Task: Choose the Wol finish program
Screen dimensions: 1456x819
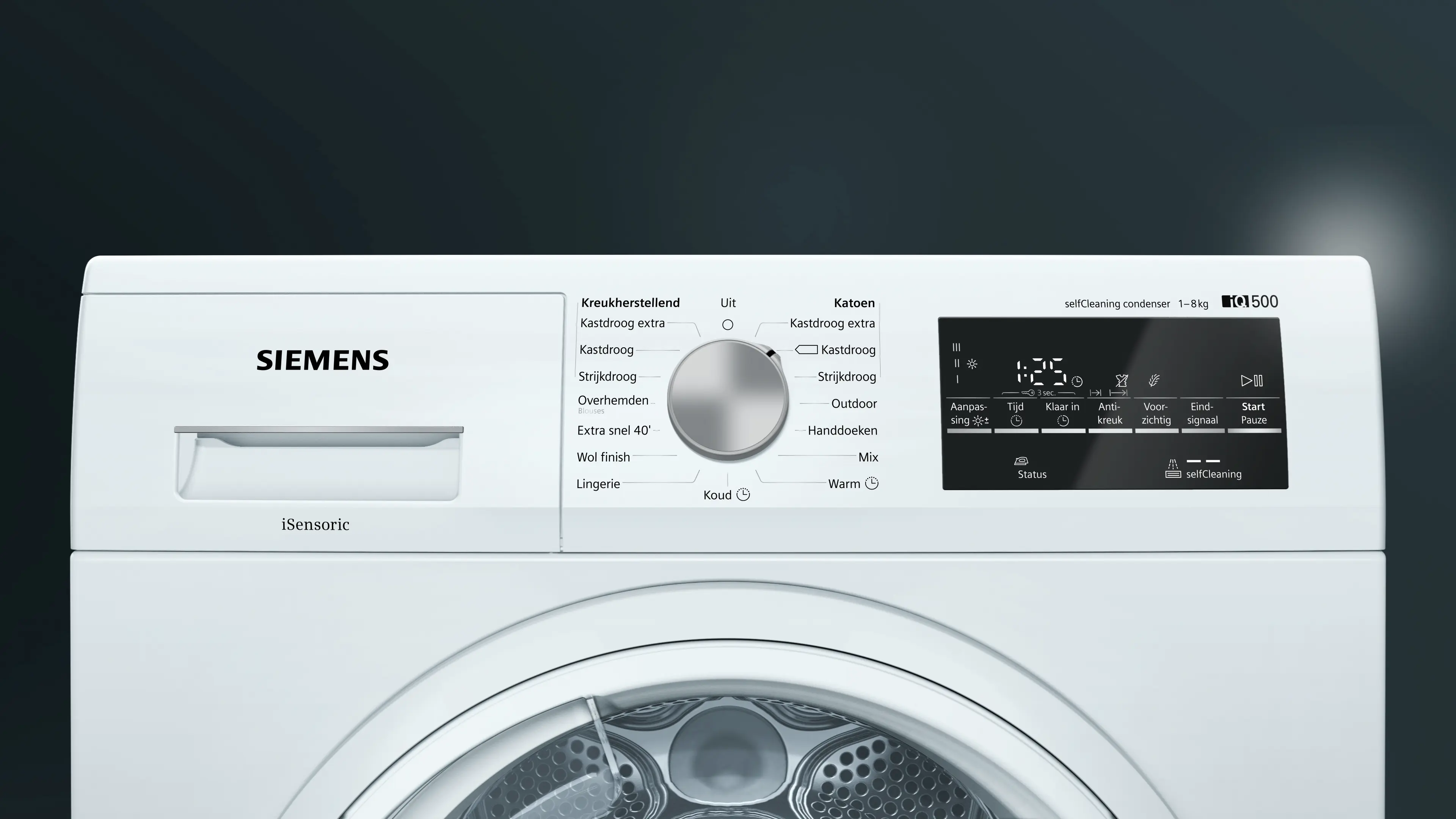Action: point(603,457)
